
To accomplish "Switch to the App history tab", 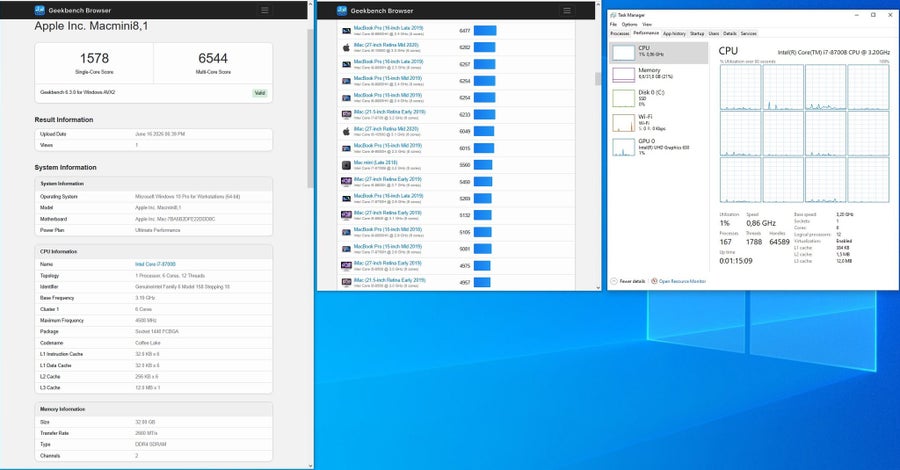I will 674,34.
